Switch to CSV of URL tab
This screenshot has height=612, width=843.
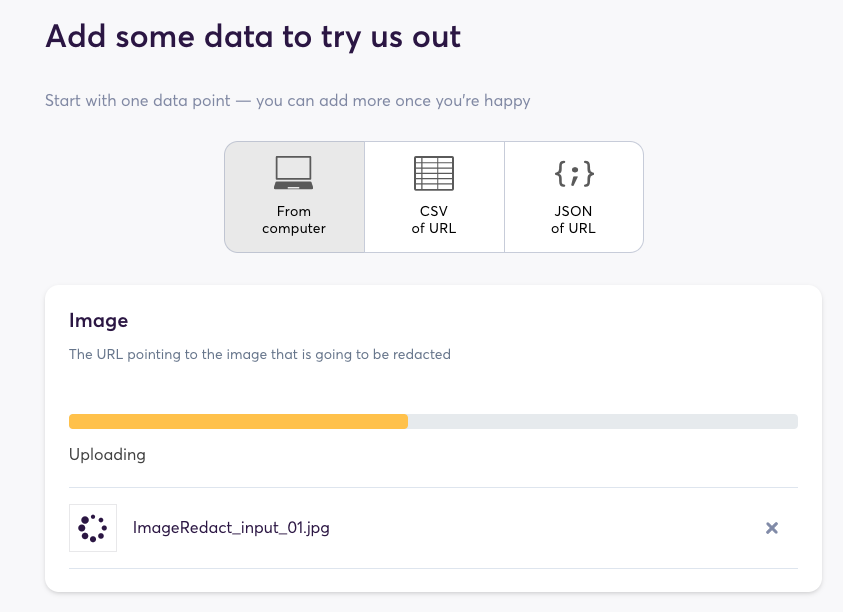434,197
